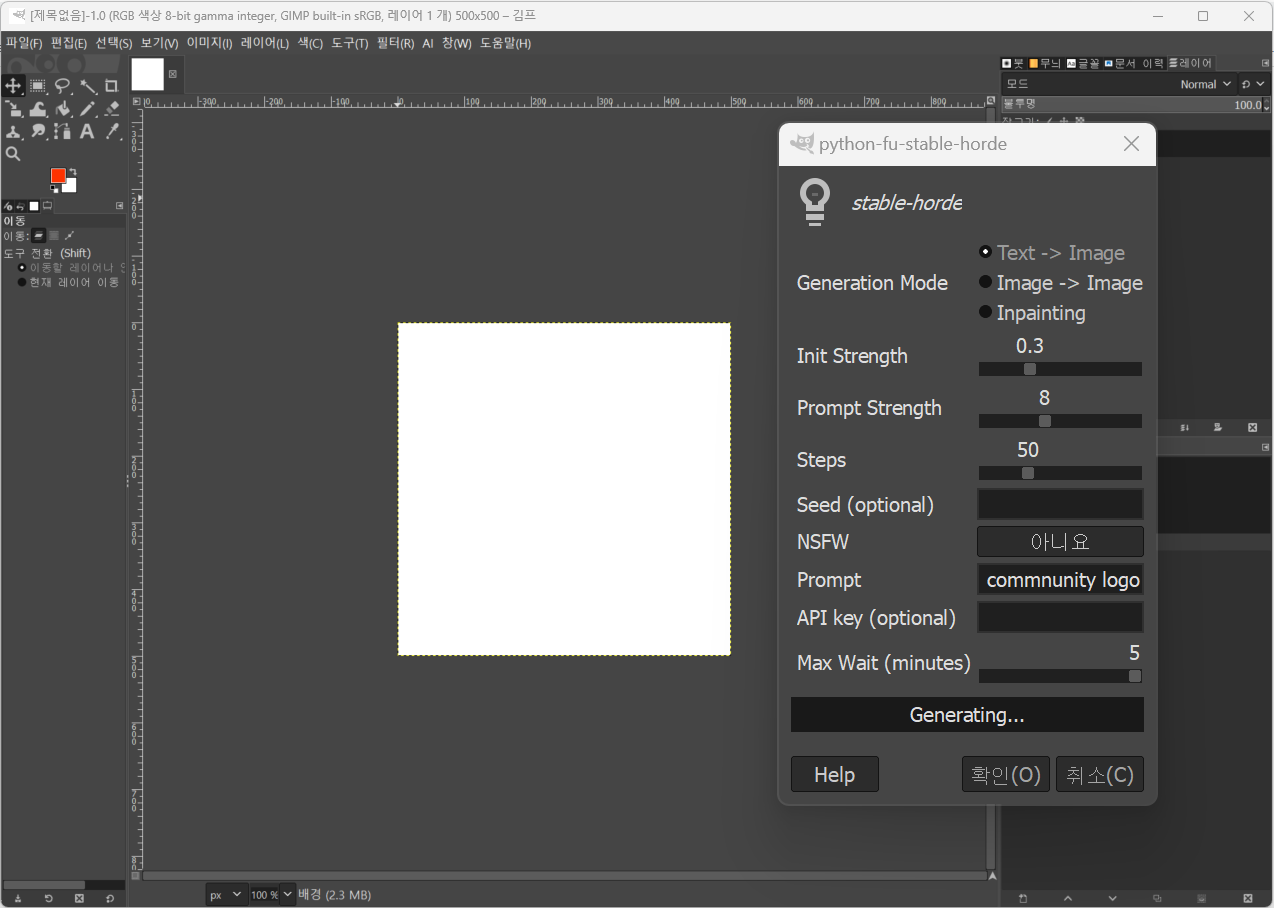Close the python-fu-stable-horde dialog

click(x=1131, y=144)
